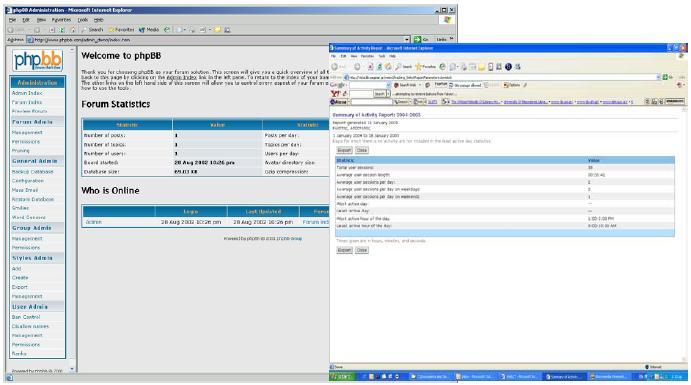691x385 pixels.
Task: Click Back arrow in phpBB Administration window
Action: (11, 30)
